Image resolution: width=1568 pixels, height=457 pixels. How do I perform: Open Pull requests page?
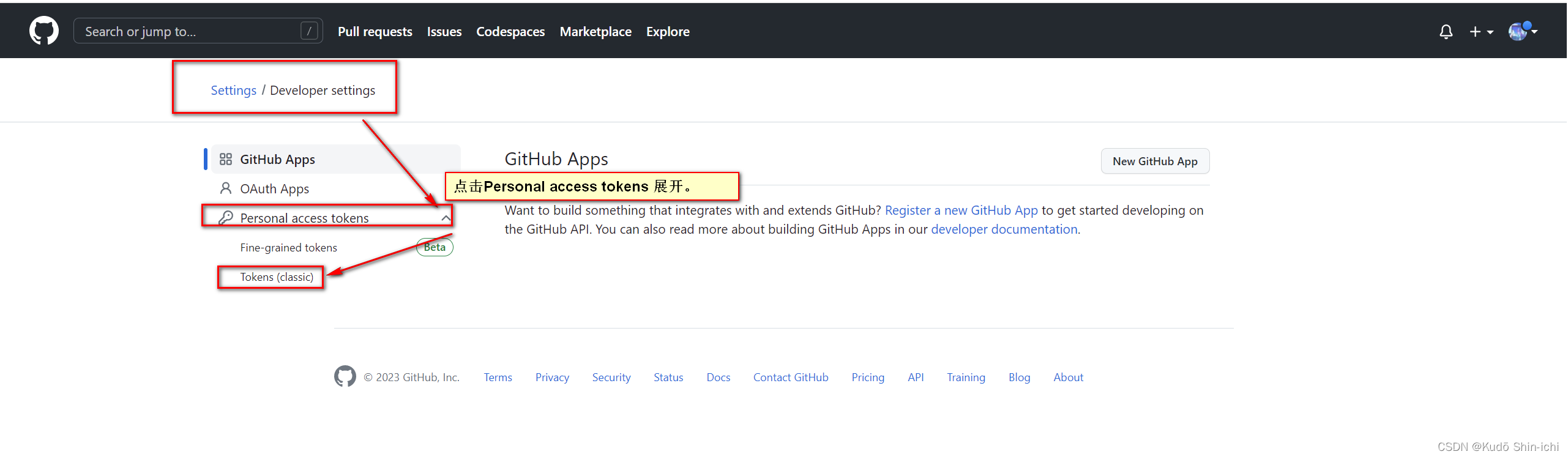(375, 32)
